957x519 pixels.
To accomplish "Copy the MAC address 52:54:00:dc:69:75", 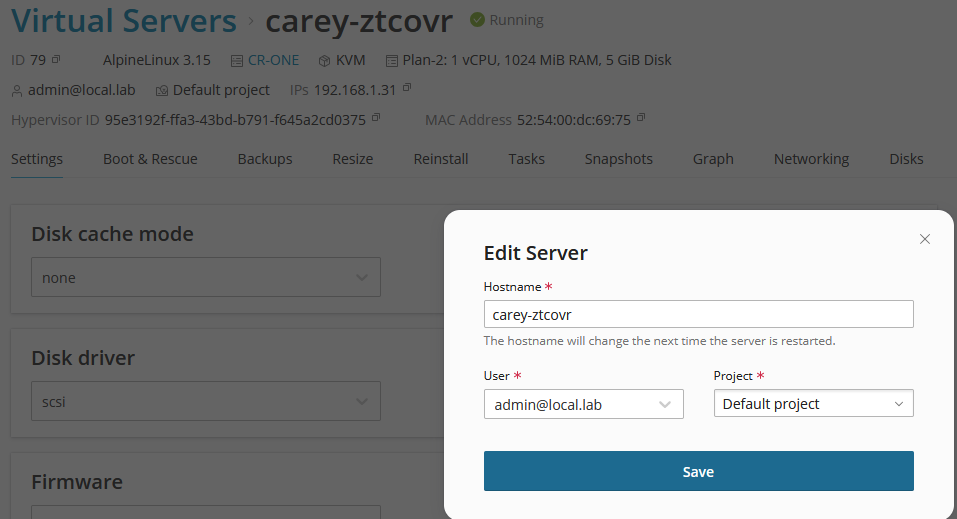I will point(641,117).
